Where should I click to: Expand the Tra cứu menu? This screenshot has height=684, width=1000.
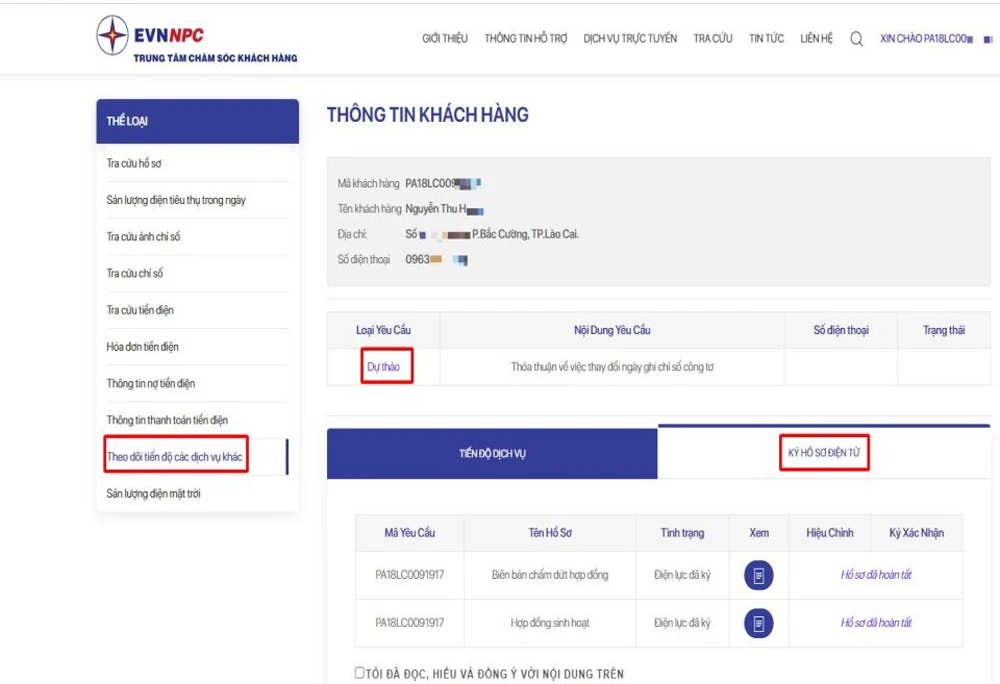[x=713, y=39]
